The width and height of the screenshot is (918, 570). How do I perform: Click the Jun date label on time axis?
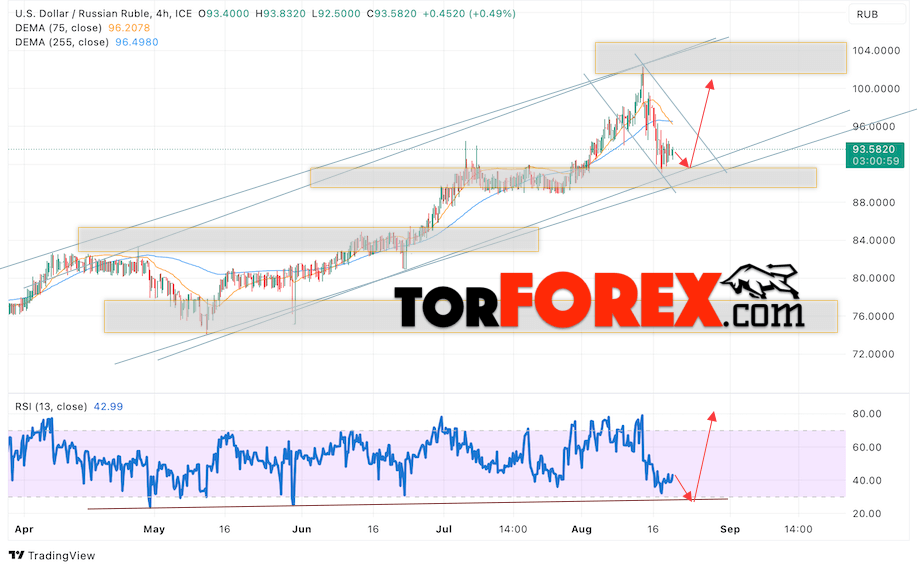(x=302, y=529)
